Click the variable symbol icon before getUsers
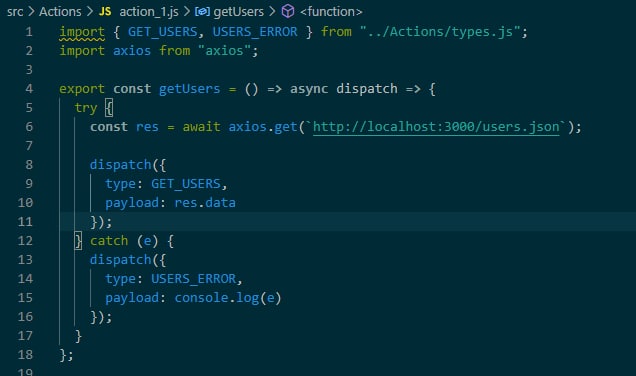Viewport: 636px width, 376px height. [x=202, y=12]
